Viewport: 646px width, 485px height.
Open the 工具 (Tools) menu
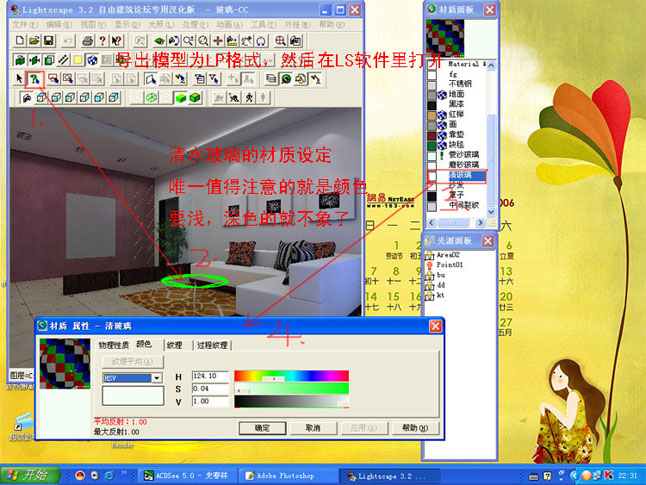pos(263,25)
